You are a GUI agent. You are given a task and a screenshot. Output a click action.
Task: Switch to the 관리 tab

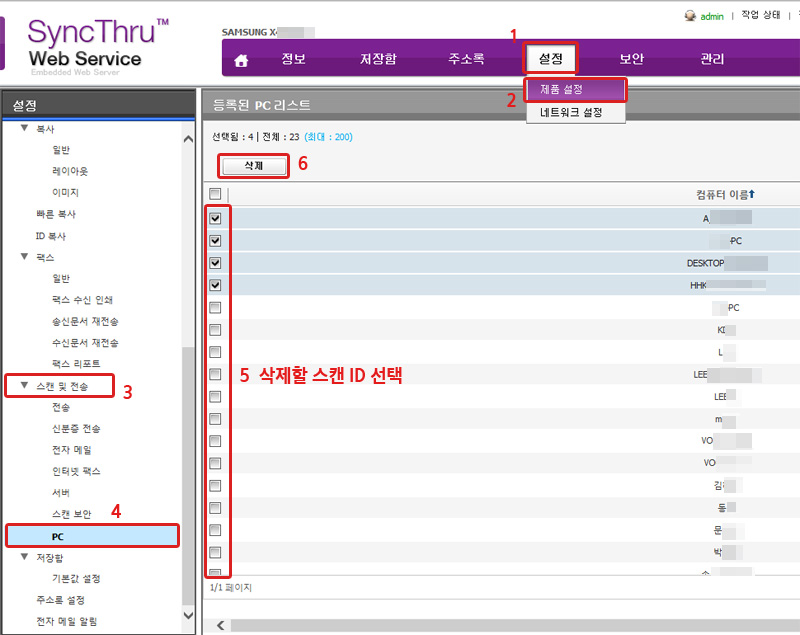point(712,58)
